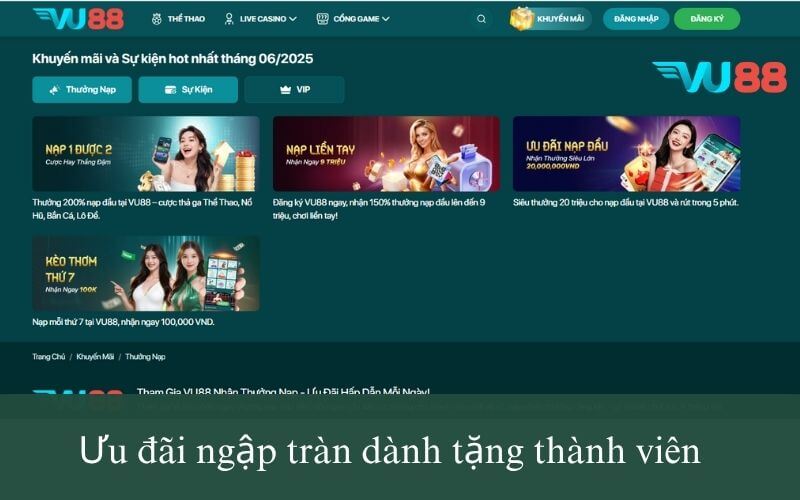Switch to the Thưởng Nạp tab

tap(82, 90)
